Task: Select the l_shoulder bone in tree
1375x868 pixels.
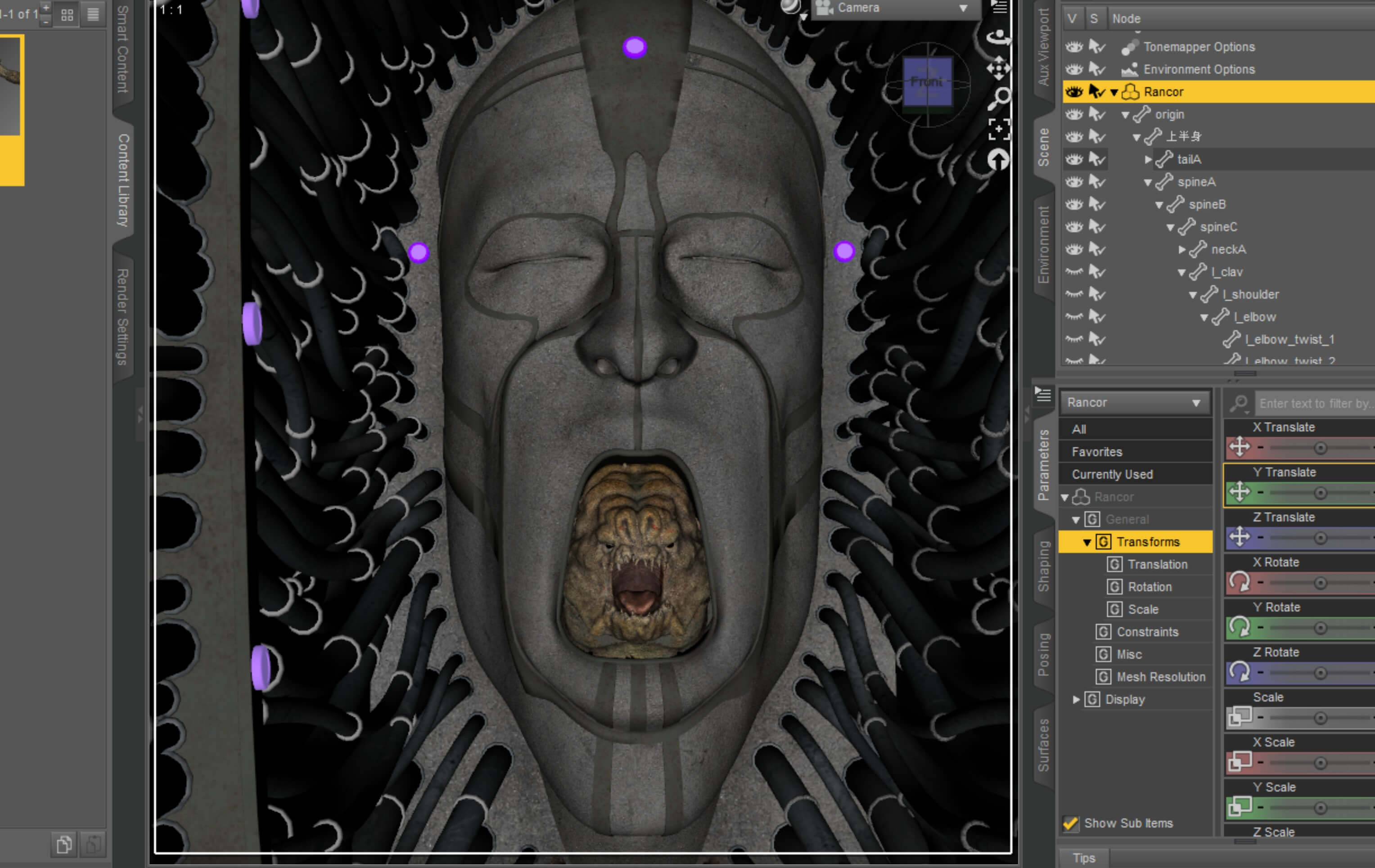Action: click(x=1250, y=295)
